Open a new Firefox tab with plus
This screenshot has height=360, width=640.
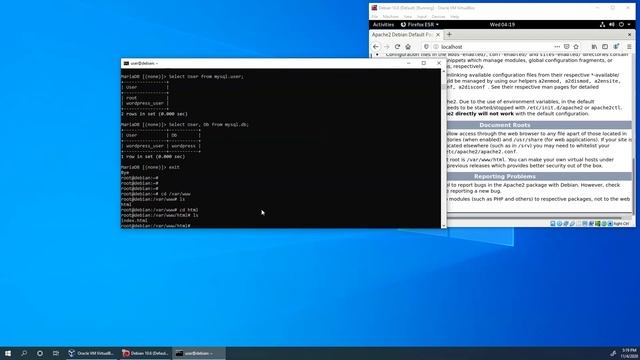[x=449, y=35]
